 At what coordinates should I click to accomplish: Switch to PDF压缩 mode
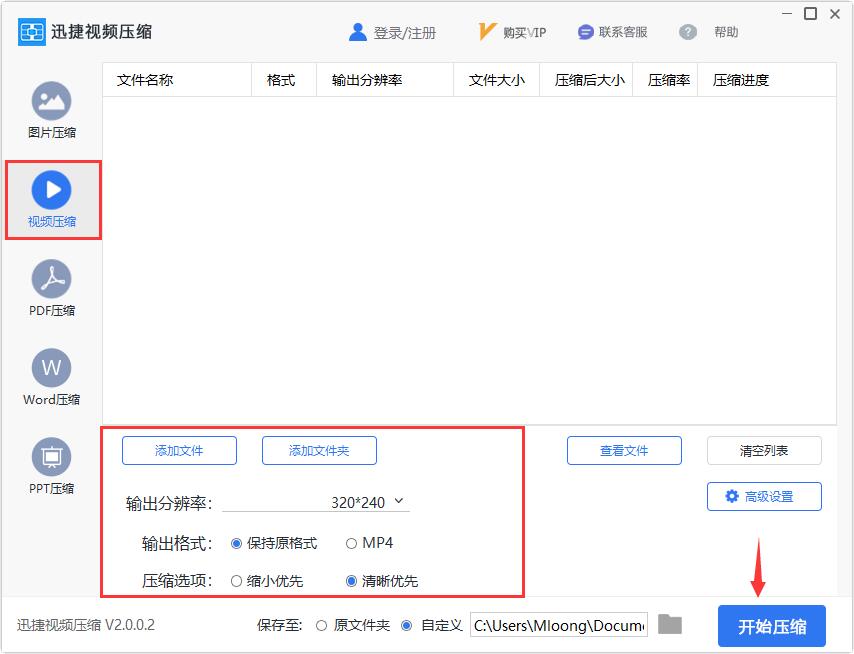click(51, 288)
